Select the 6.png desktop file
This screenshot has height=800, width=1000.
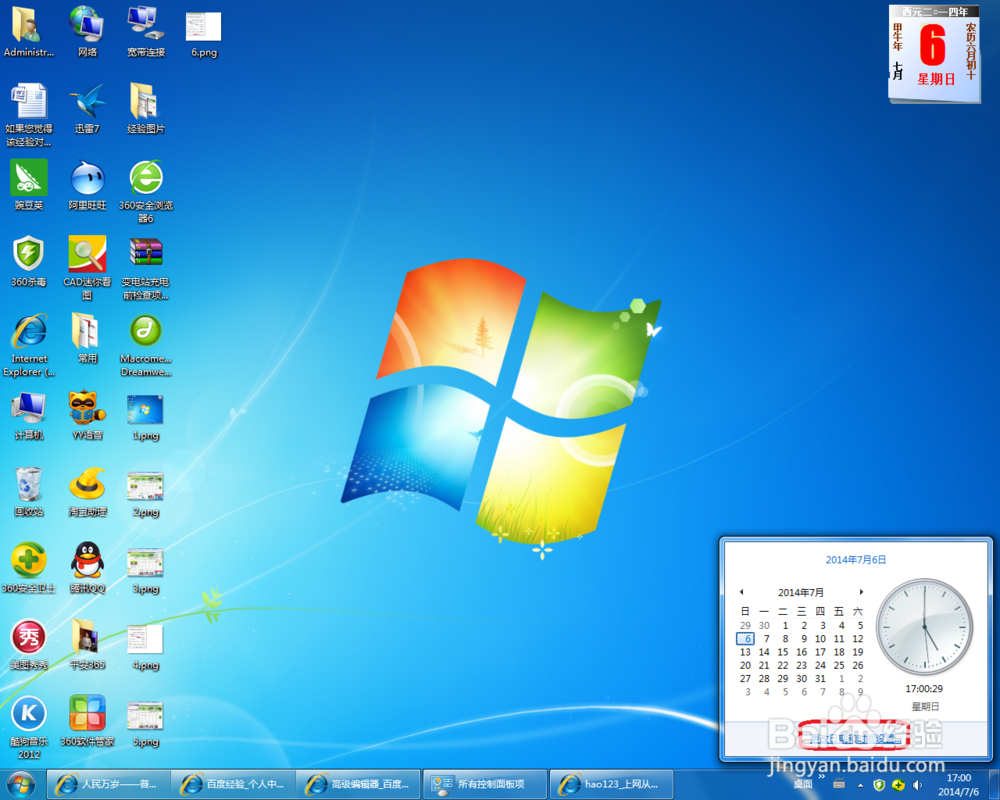click(203, 33)
